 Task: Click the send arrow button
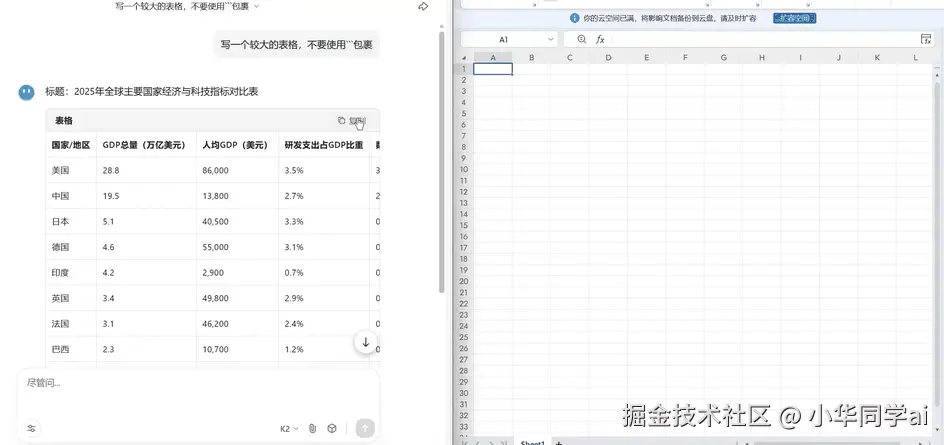pos(365,429)
